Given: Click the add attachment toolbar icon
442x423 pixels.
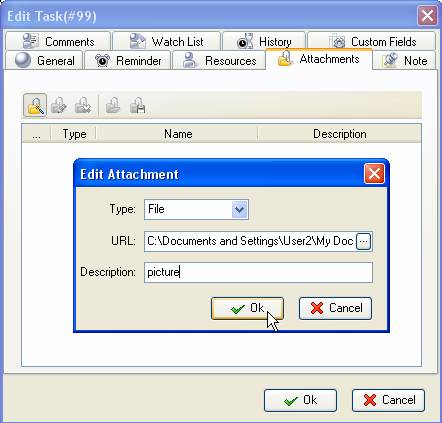Looking at the screenshot, I should click(x=113, y=105).
